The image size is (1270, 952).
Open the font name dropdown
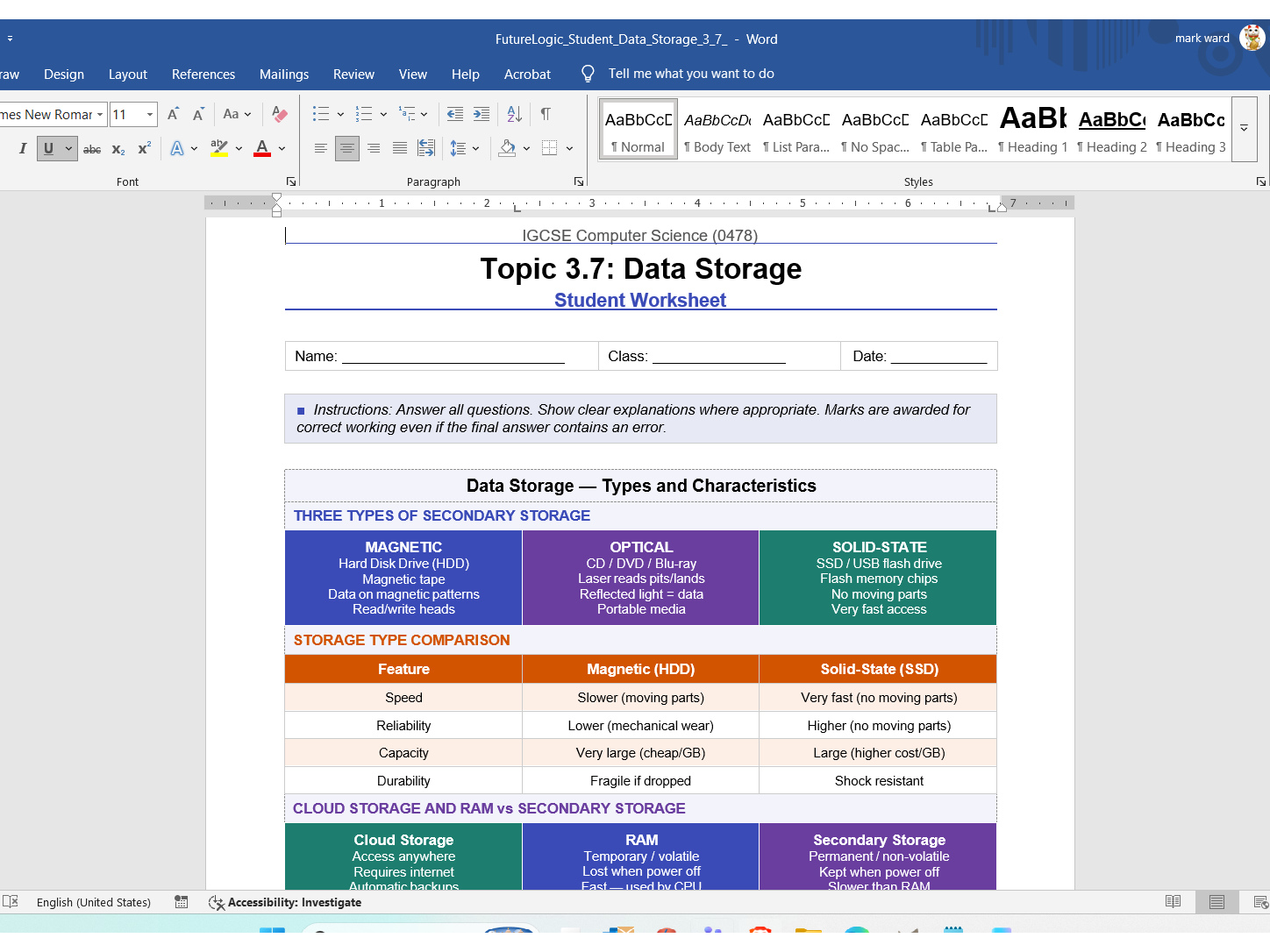coord(100,114)
